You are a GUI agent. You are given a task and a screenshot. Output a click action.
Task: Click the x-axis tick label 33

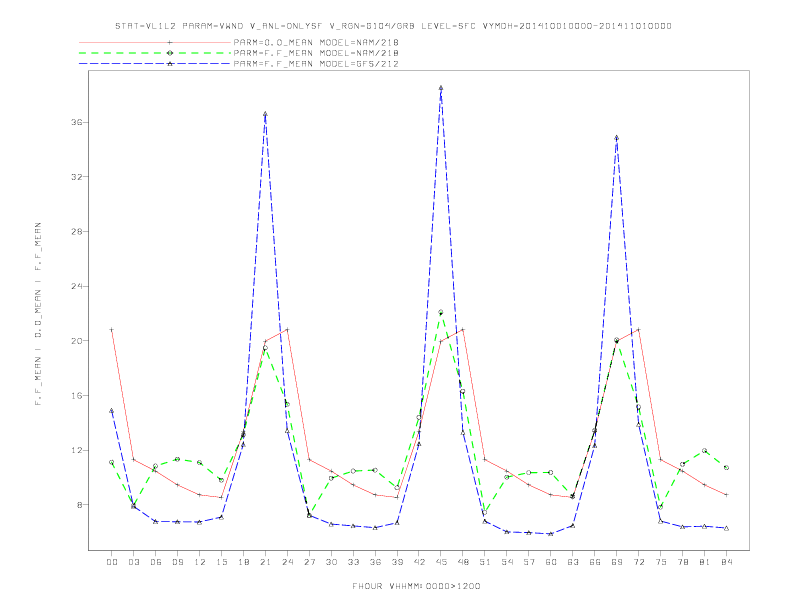pyautogui.click(x=353, y=562)
